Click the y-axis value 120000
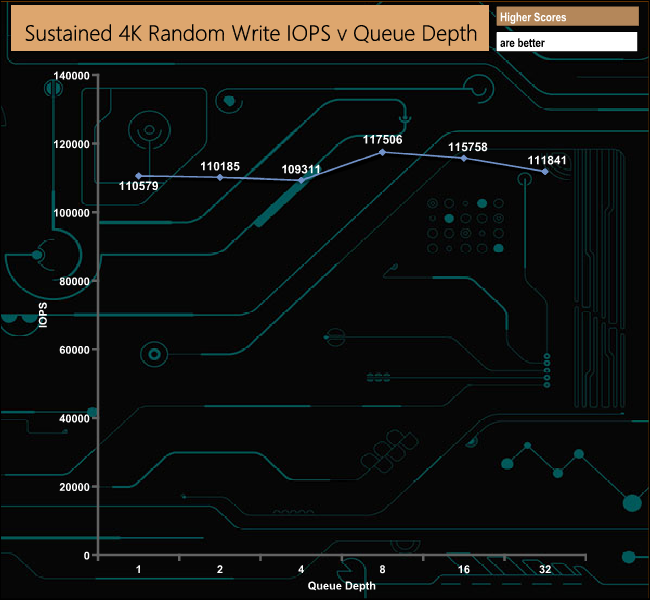 (x=71, y=144)
